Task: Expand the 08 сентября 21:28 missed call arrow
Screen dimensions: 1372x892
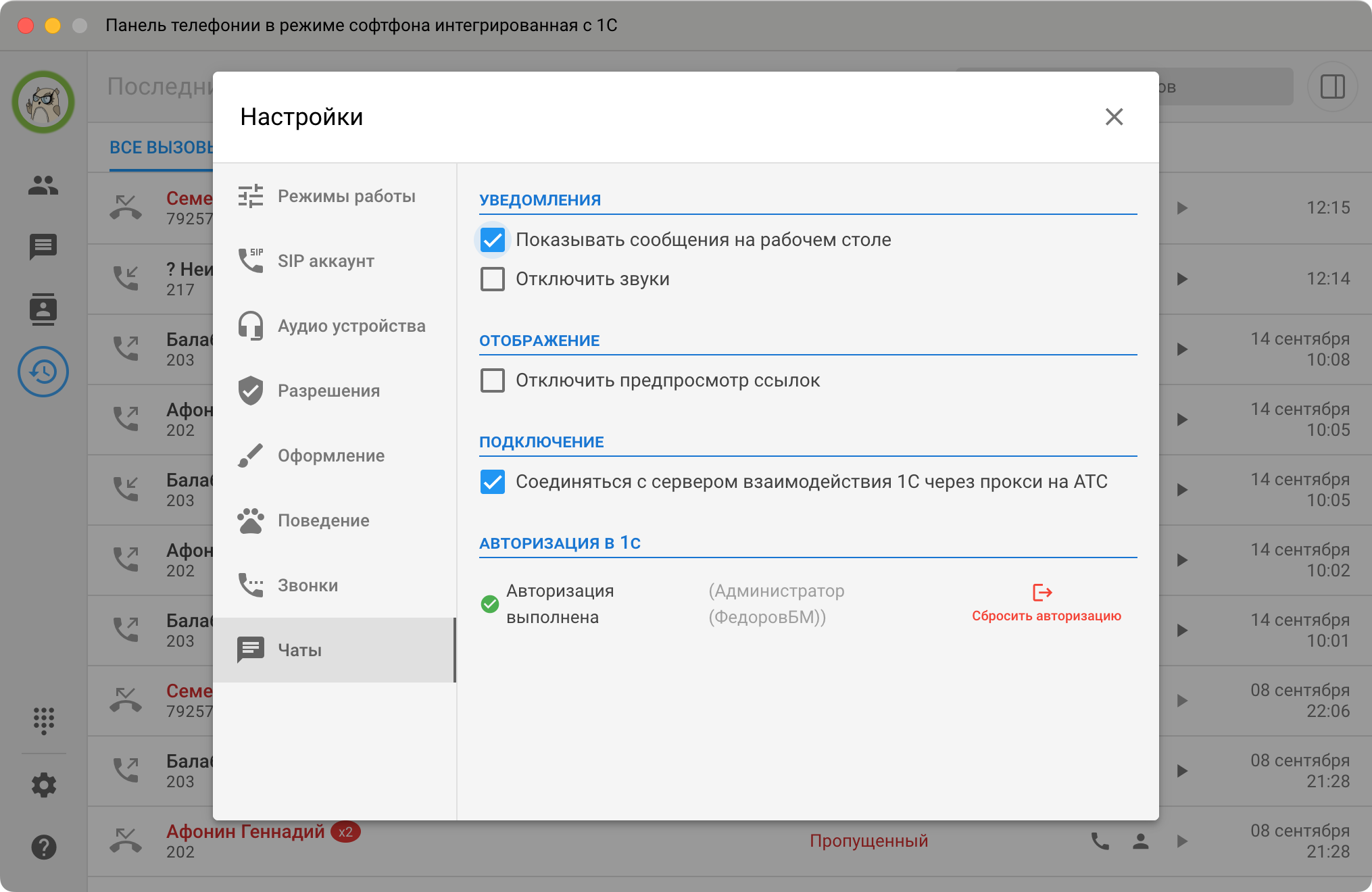Action: [x=1182, y=841]
